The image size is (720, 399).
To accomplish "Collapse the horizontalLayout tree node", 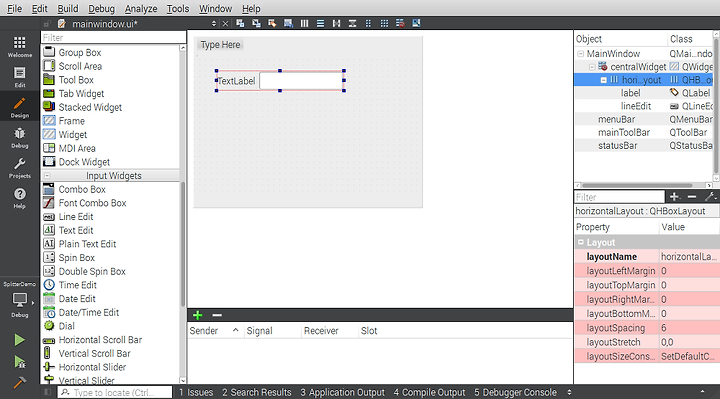I will 603,80.
